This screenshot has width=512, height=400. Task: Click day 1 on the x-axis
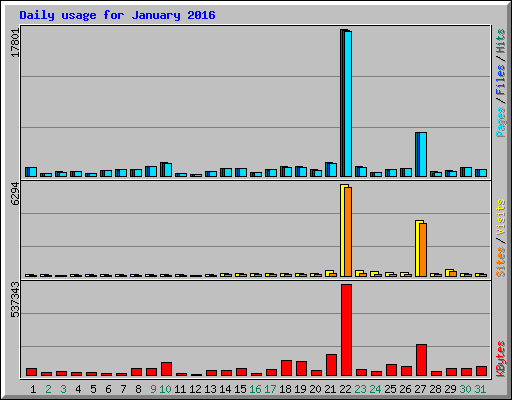click(33, 389)
